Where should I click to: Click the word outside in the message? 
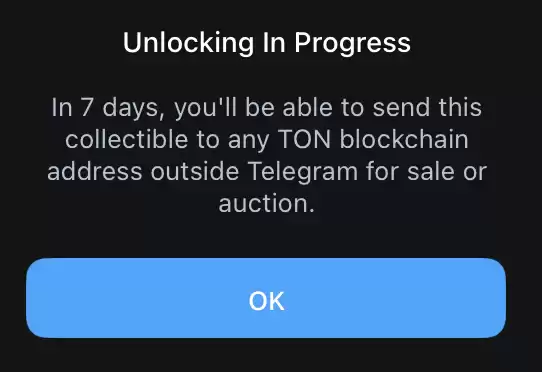point(195,172)
